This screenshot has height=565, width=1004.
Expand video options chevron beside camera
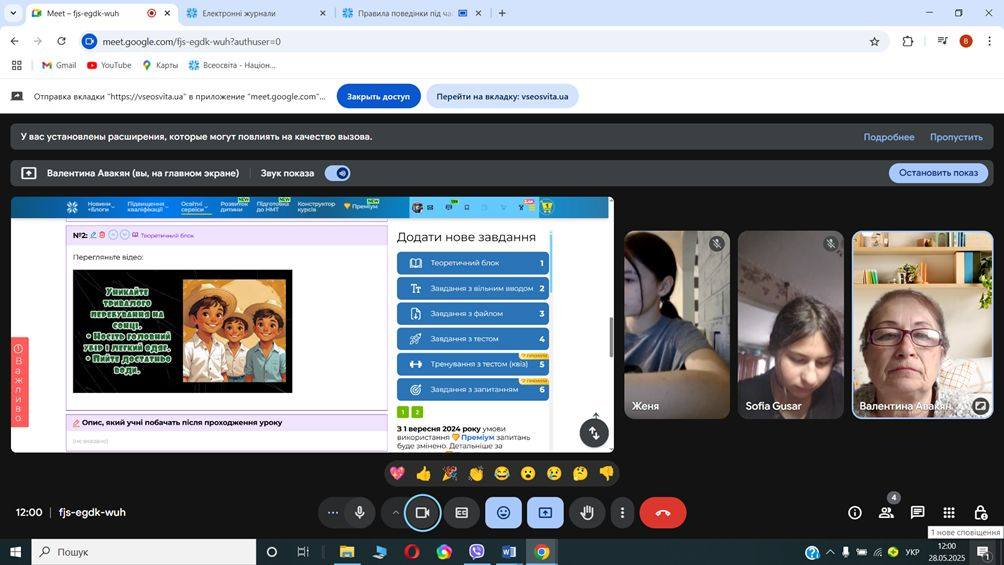point(395,512)
